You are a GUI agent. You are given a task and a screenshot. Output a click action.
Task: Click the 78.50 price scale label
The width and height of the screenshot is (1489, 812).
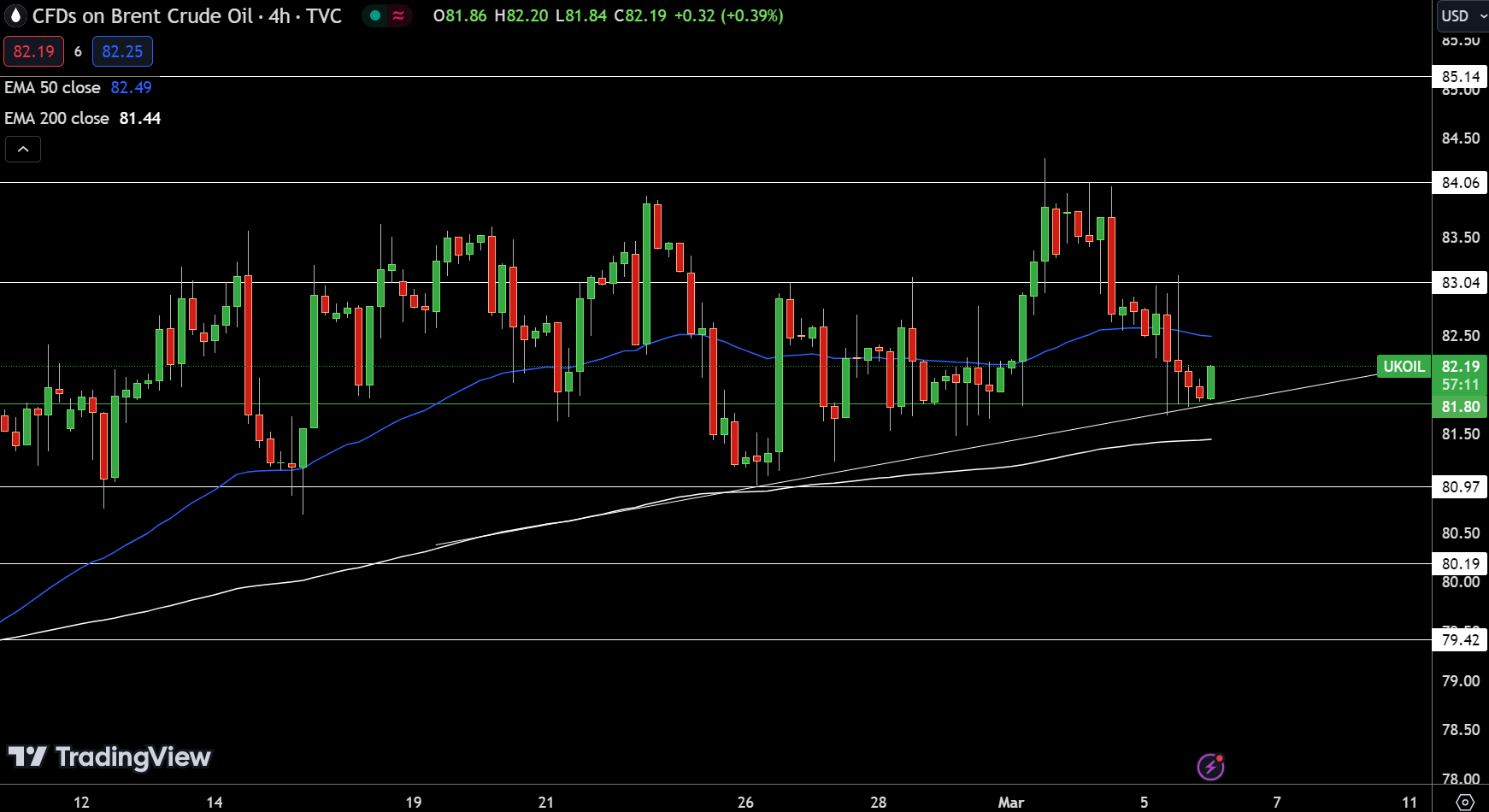click(1460, 730)
